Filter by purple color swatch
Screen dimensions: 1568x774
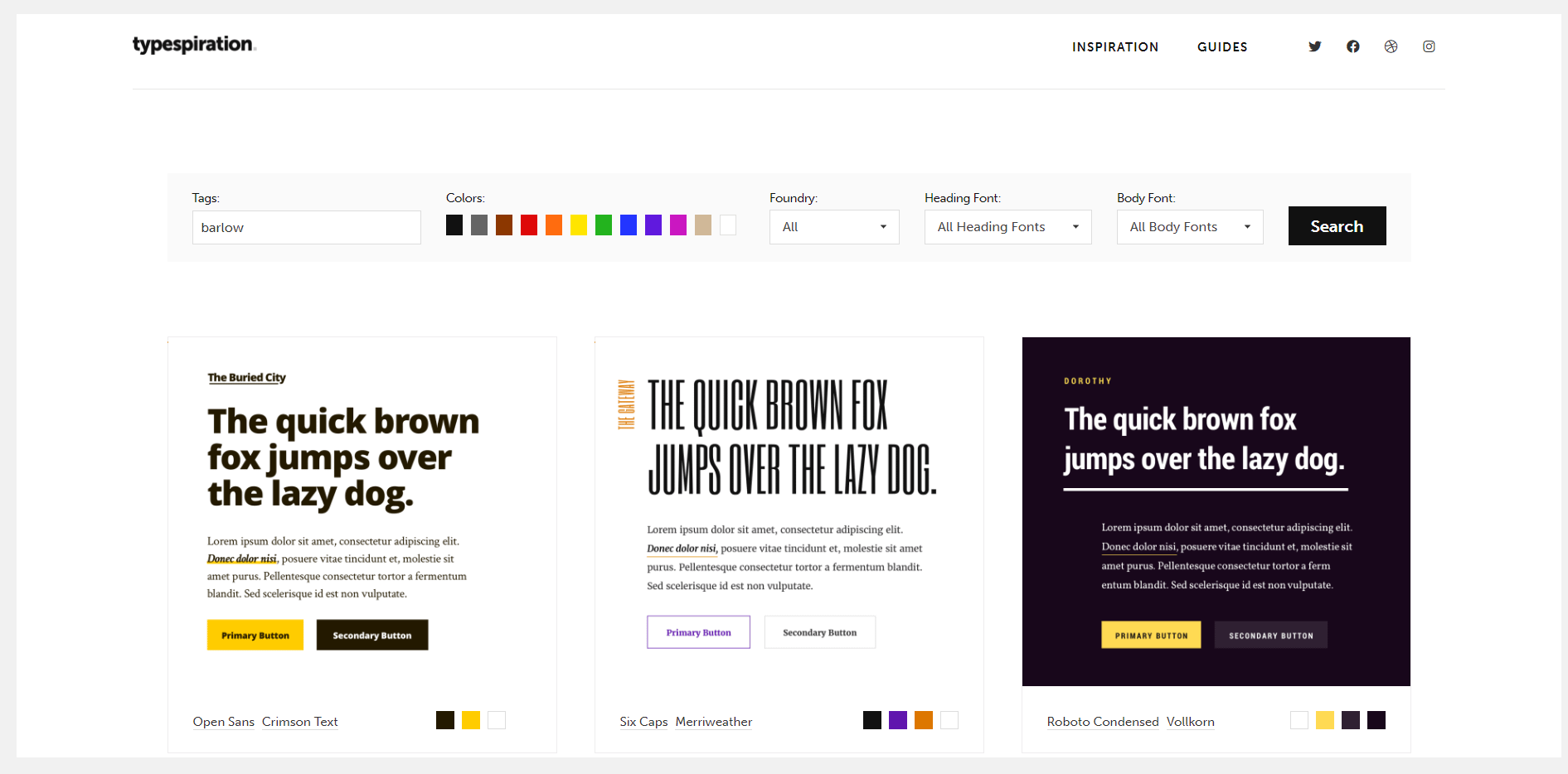coord(653,225)
